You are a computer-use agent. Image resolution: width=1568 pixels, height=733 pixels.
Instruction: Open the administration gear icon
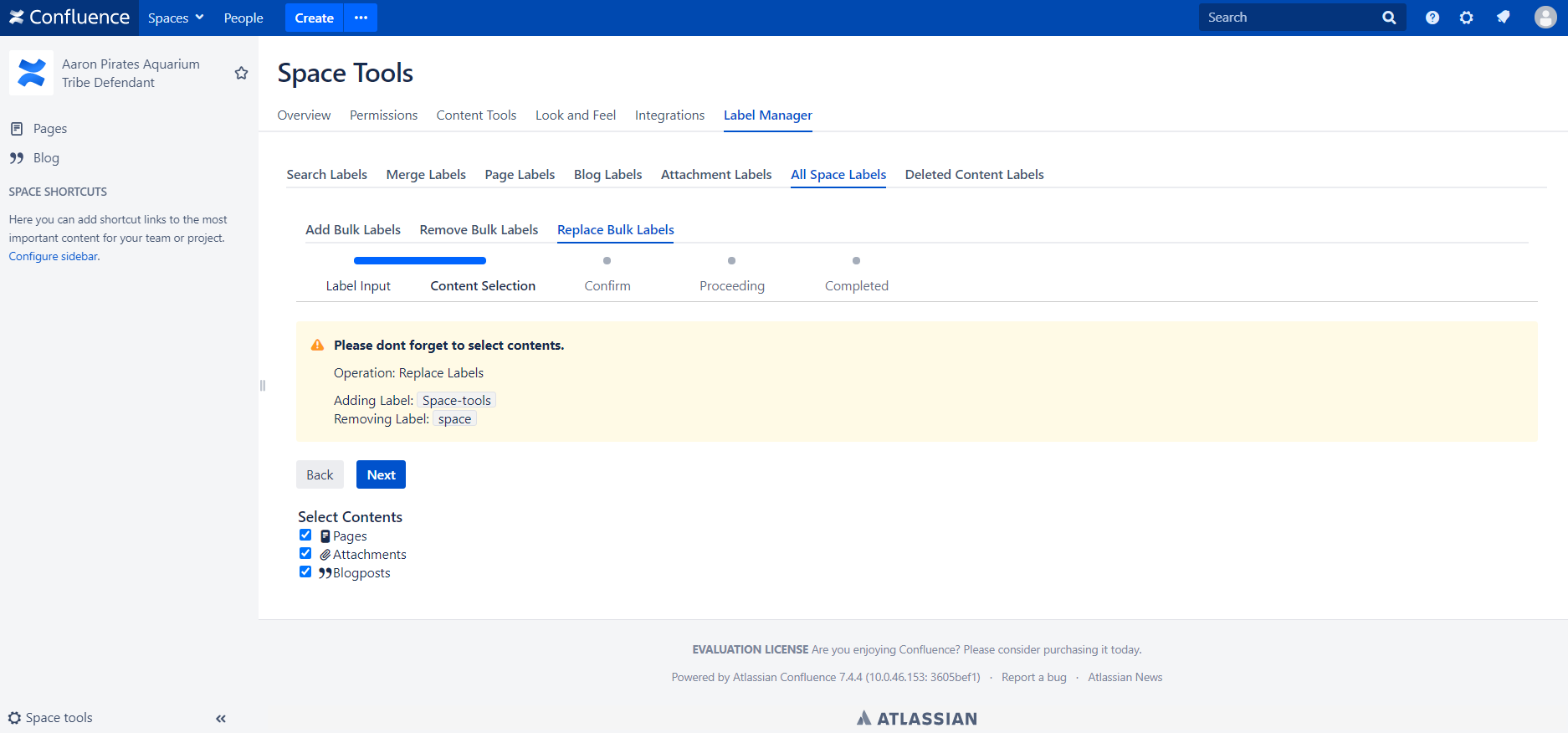click(1467, 18)
